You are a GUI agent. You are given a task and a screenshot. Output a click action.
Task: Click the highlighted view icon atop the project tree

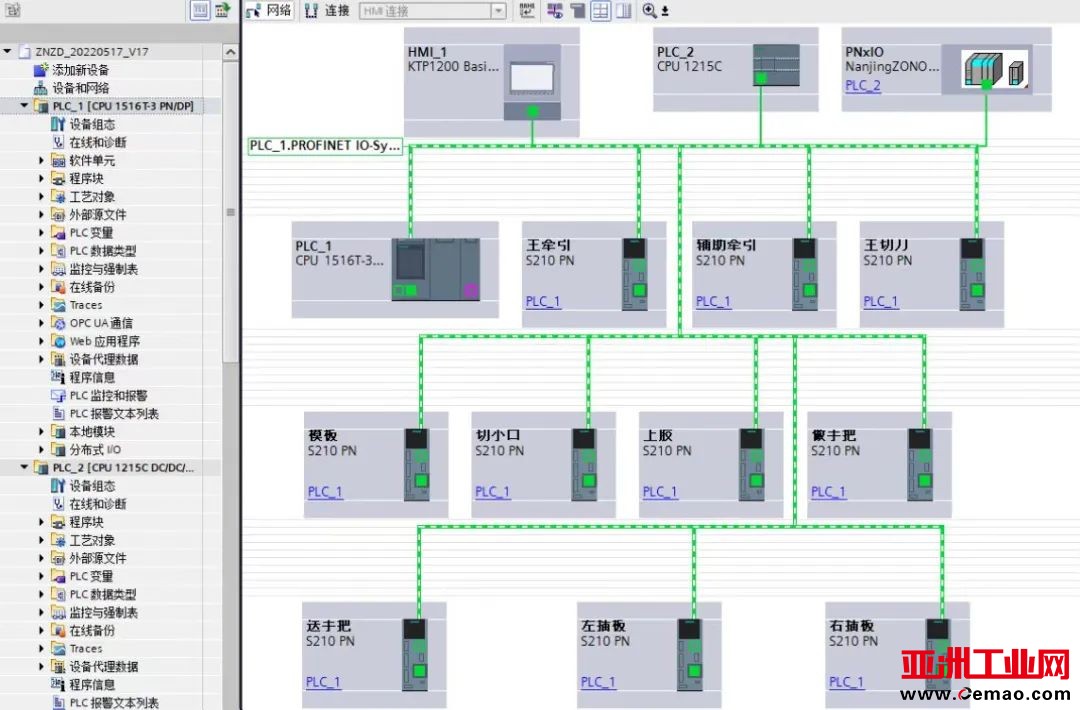200,10
